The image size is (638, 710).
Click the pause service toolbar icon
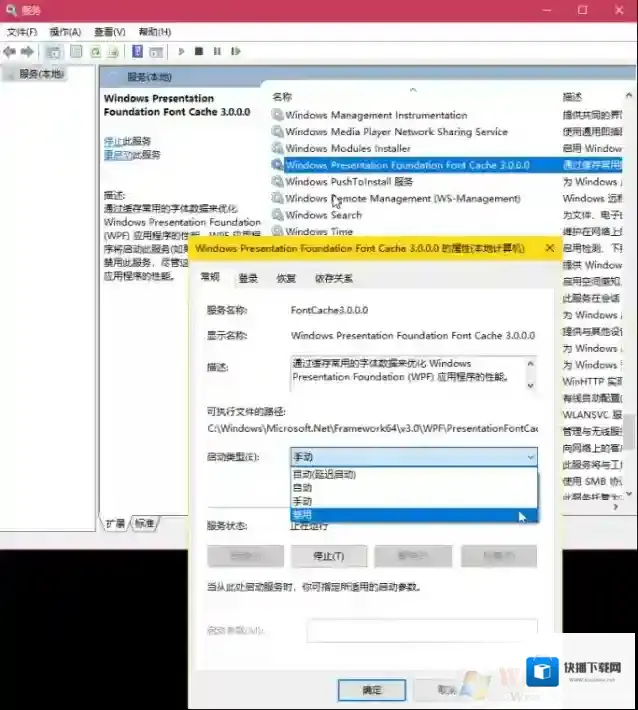coord(216,51)
